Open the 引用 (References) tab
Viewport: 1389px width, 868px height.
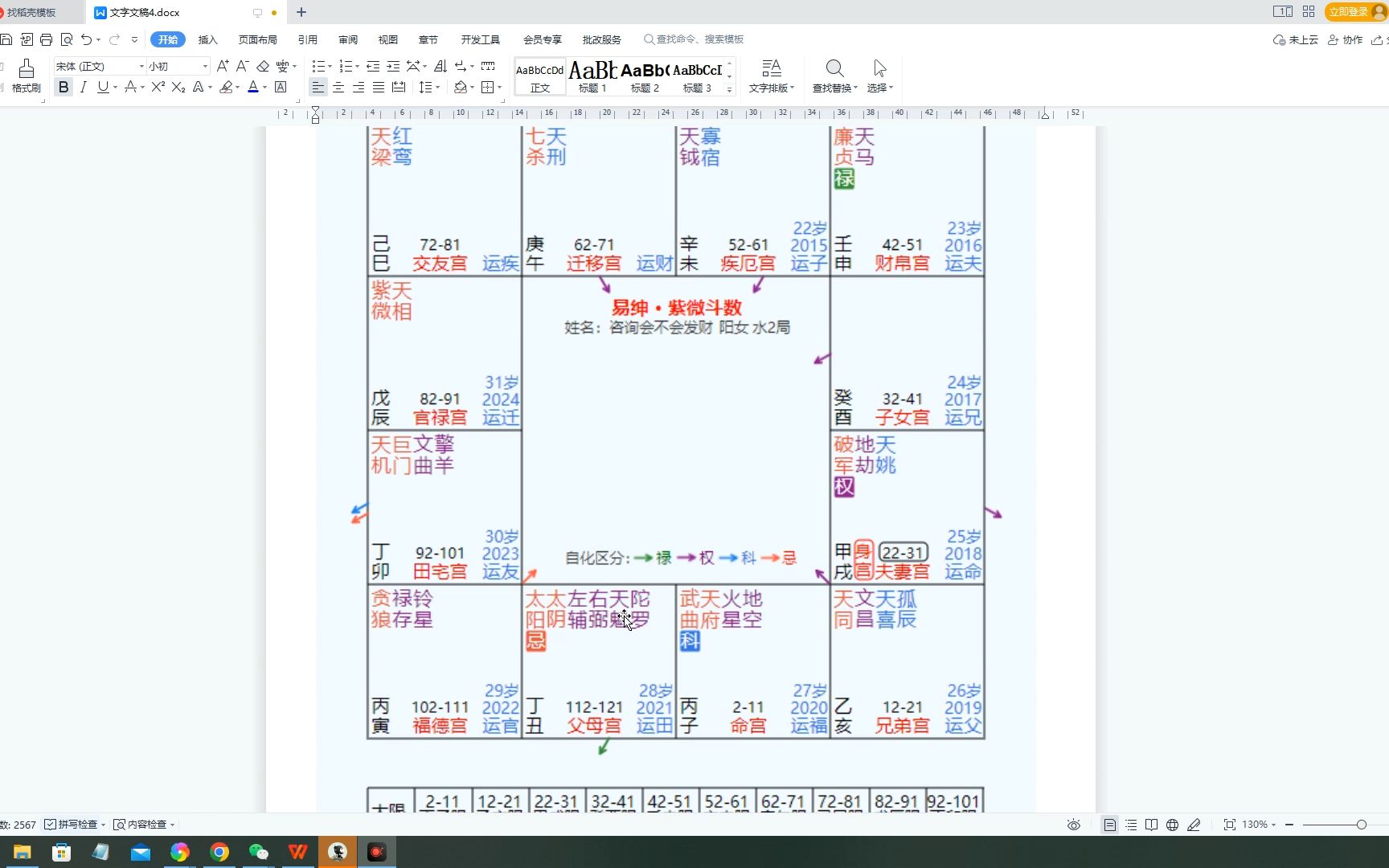[308, 39]
